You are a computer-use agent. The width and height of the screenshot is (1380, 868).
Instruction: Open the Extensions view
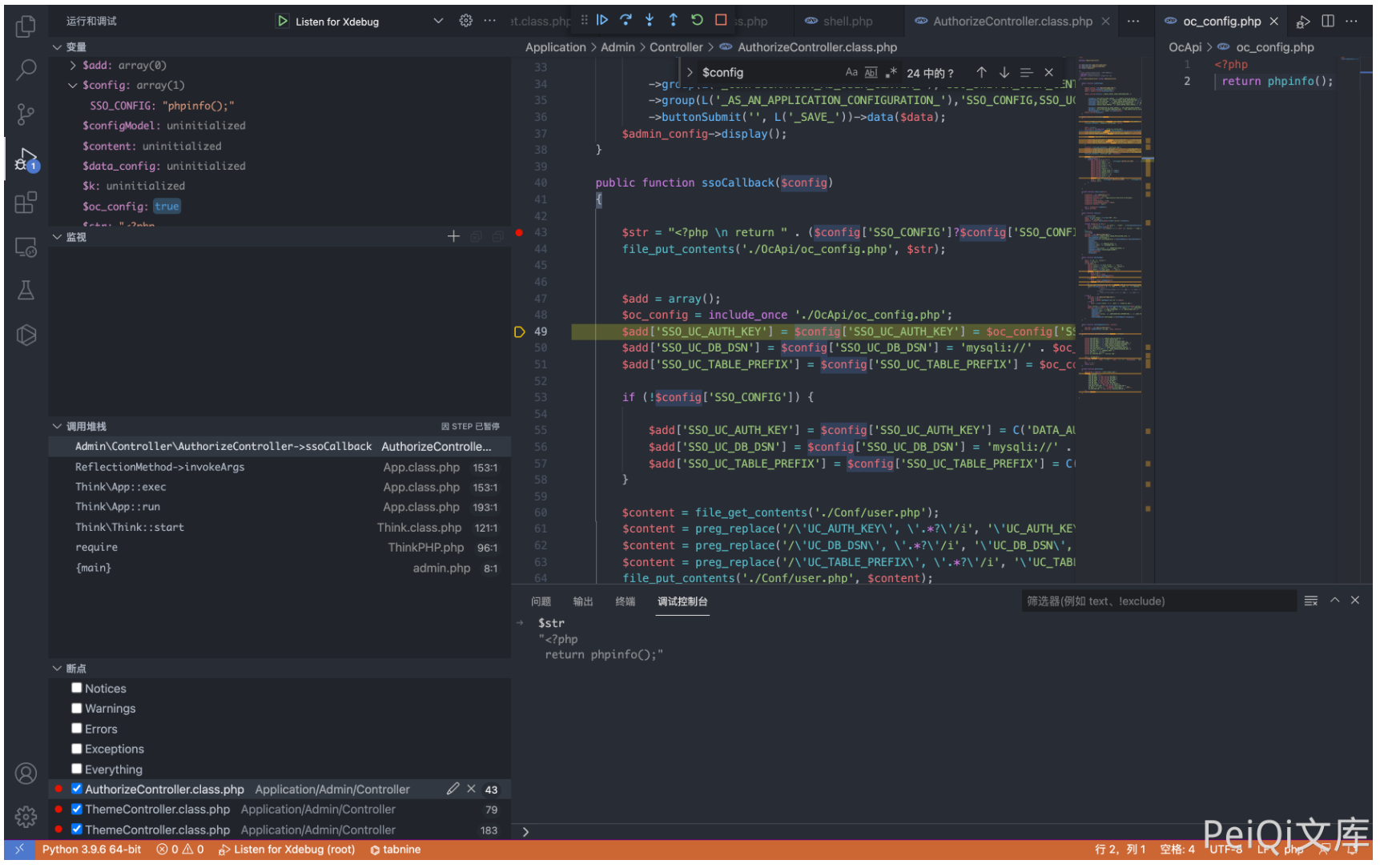point(26,203)
